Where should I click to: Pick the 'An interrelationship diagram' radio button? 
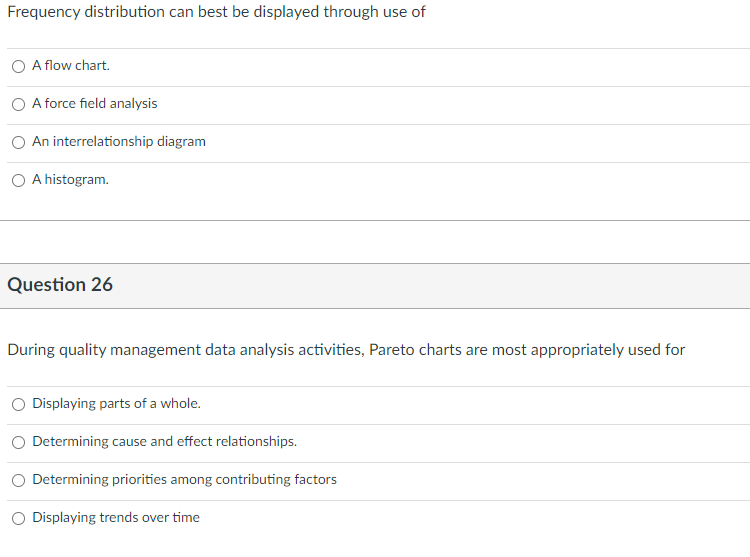[19, 142]
